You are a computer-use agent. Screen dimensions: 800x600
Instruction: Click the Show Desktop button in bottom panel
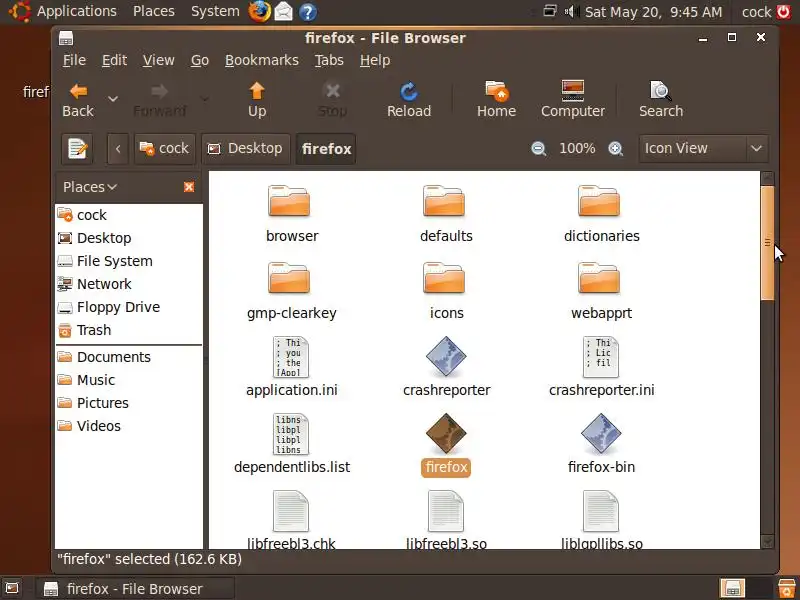click(x=12, y=588)
